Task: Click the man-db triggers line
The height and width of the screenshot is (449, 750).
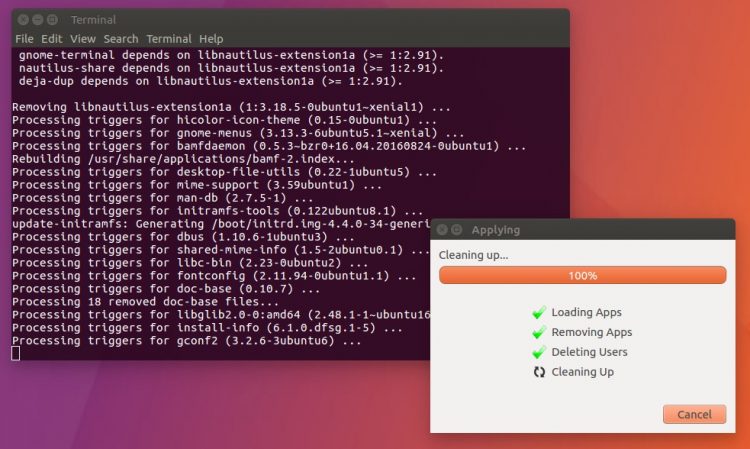Action: 163,197
